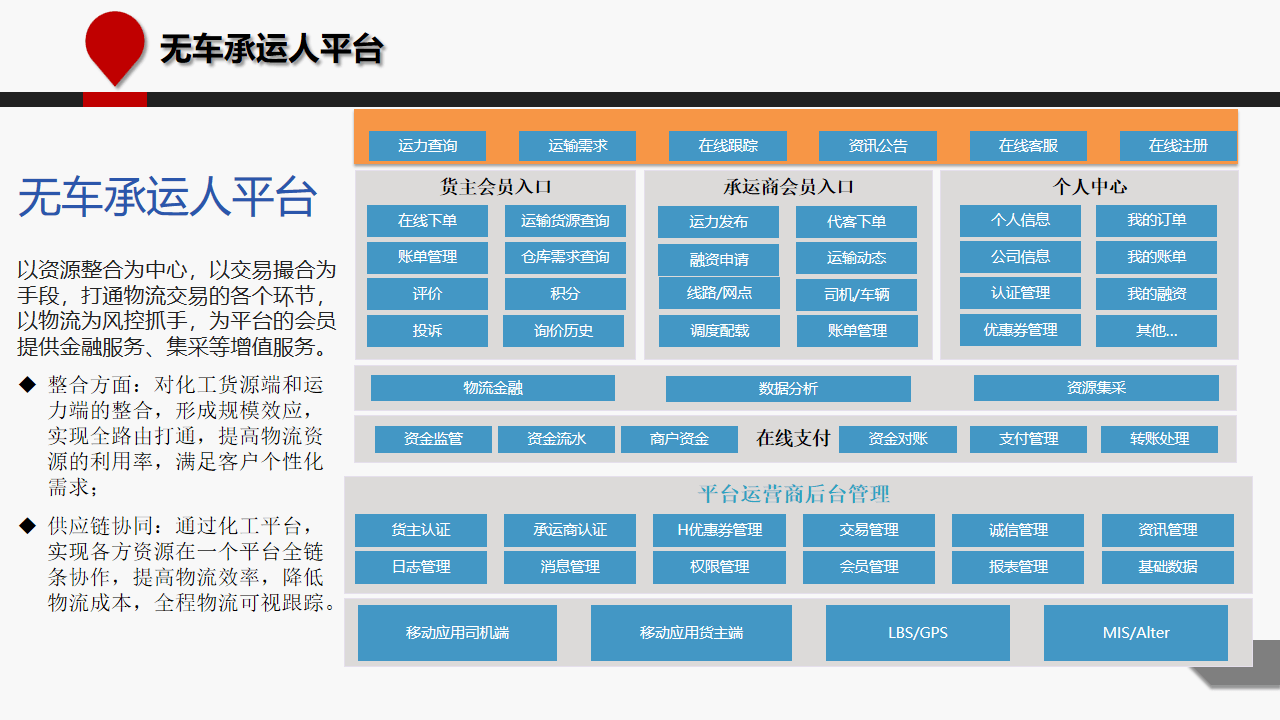Click the slide title 无车承运人平台 at top
Image resolution: width=1280 pixels, height=720 pixels.
coord(271,49)
